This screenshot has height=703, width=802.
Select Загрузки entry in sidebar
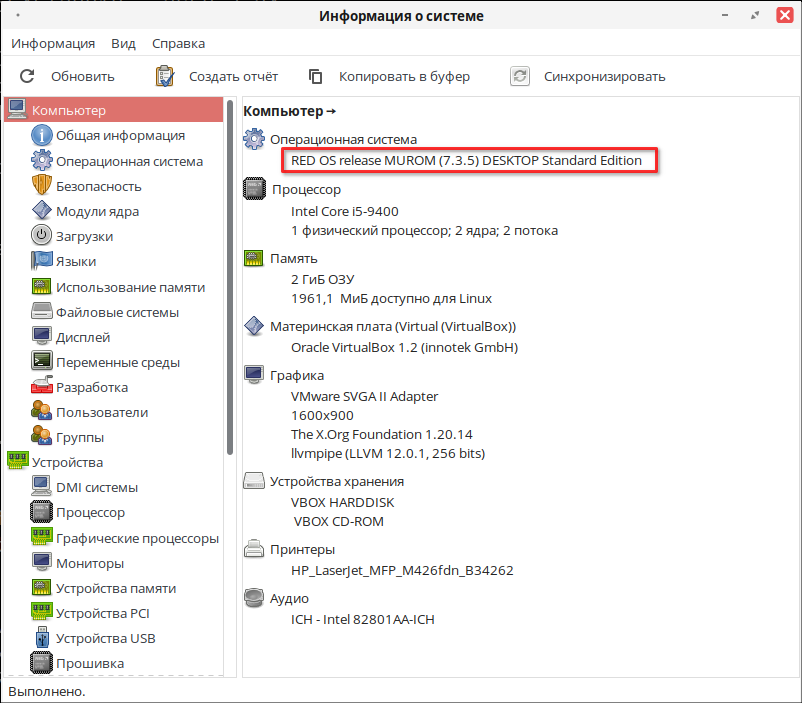click(84, 236)
